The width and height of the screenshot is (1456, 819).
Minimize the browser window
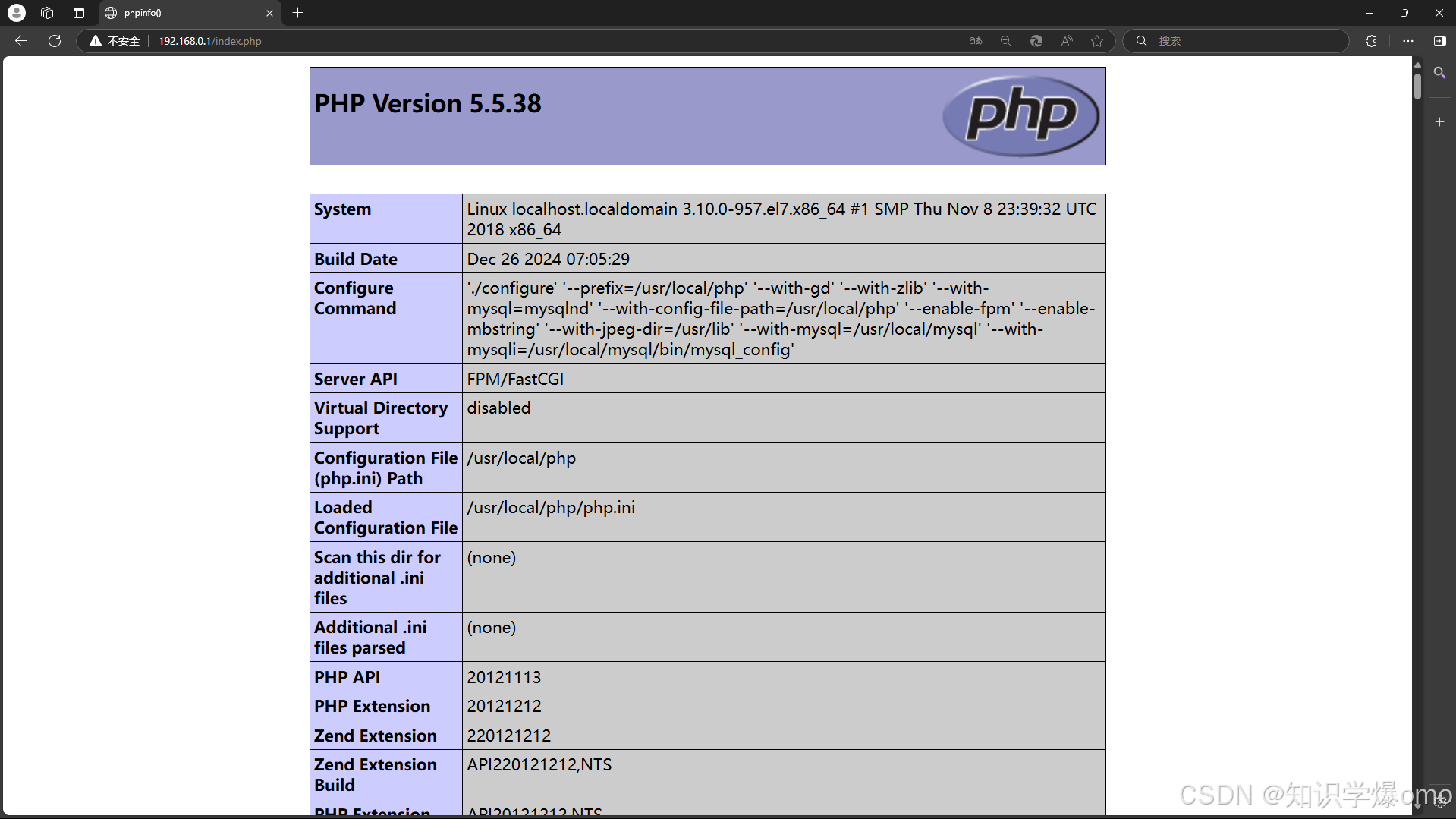click(x=1369, y=13)
